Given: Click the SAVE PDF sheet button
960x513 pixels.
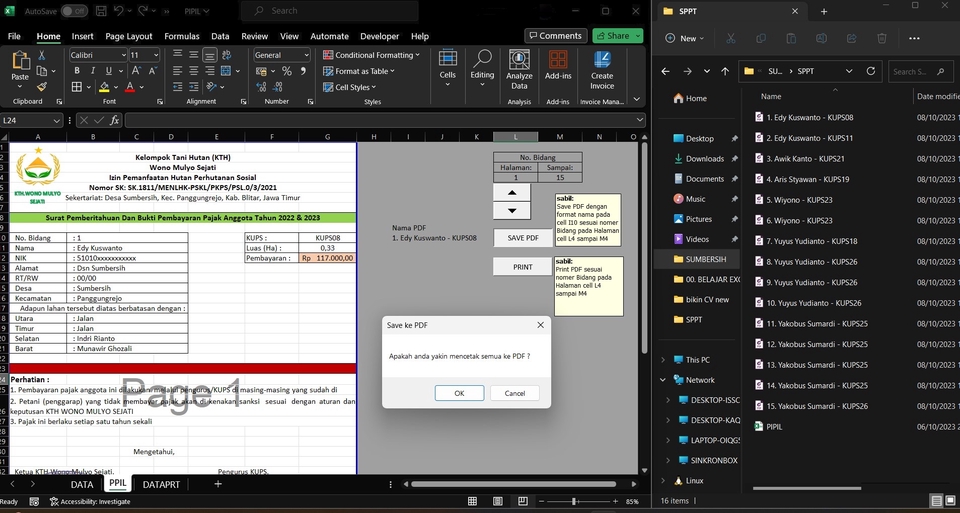Looking at the screenshot, I should click(x=523, y=238).
